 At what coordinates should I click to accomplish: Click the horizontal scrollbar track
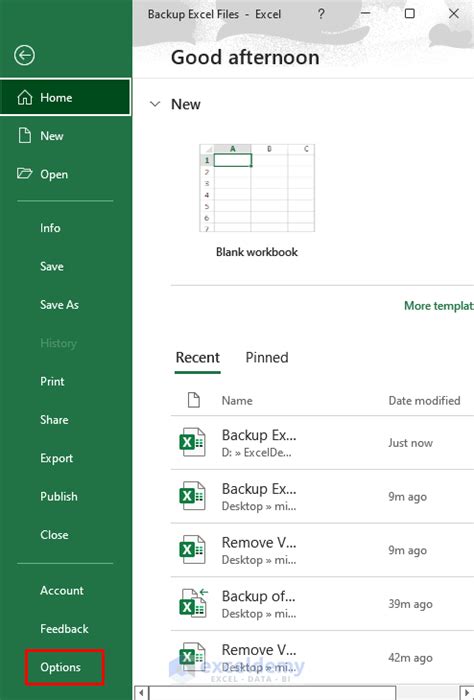pos(428,693)
